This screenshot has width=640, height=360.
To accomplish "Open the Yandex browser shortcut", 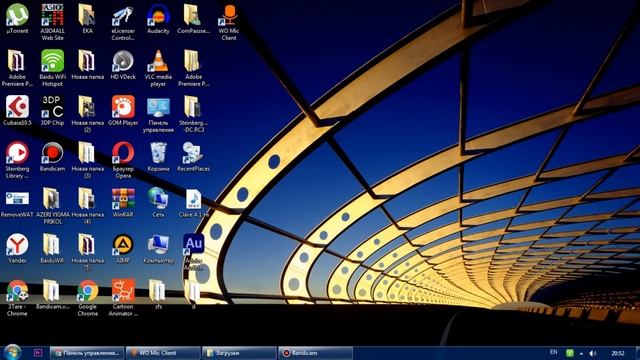I will point(17,248).
